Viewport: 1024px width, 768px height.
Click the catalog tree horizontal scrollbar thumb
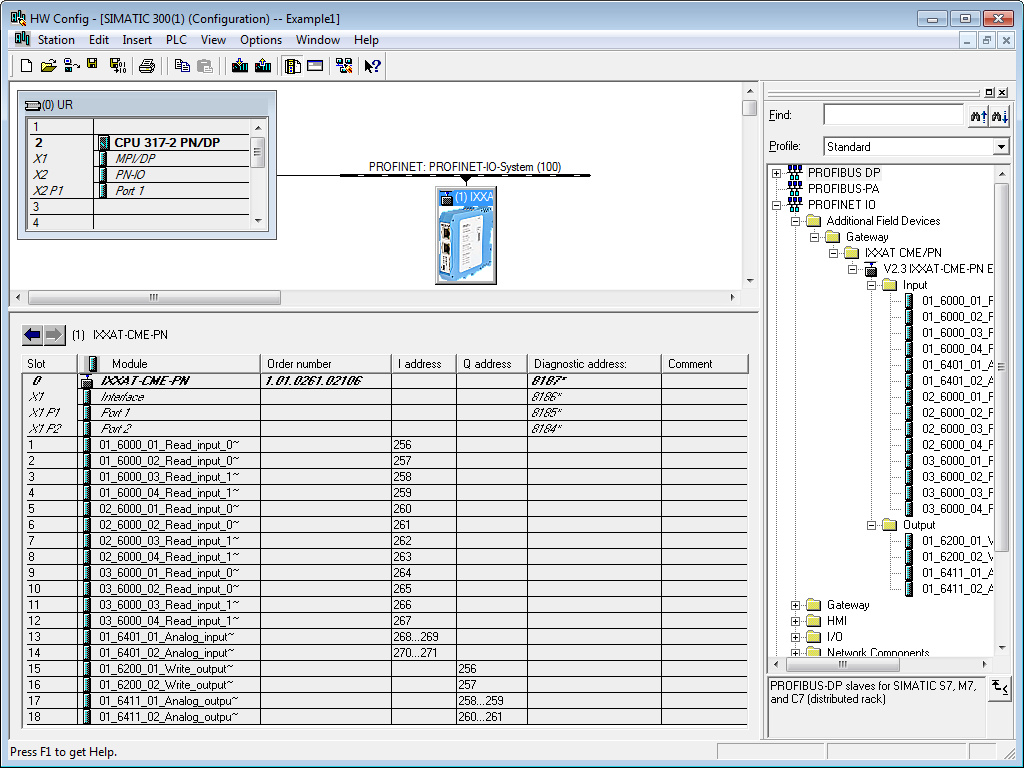(x=843, y=664)
